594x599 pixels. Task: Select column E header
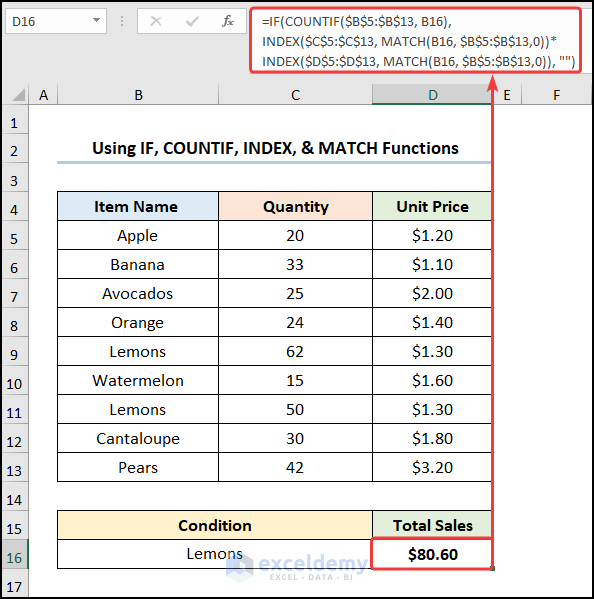[507, 95]
